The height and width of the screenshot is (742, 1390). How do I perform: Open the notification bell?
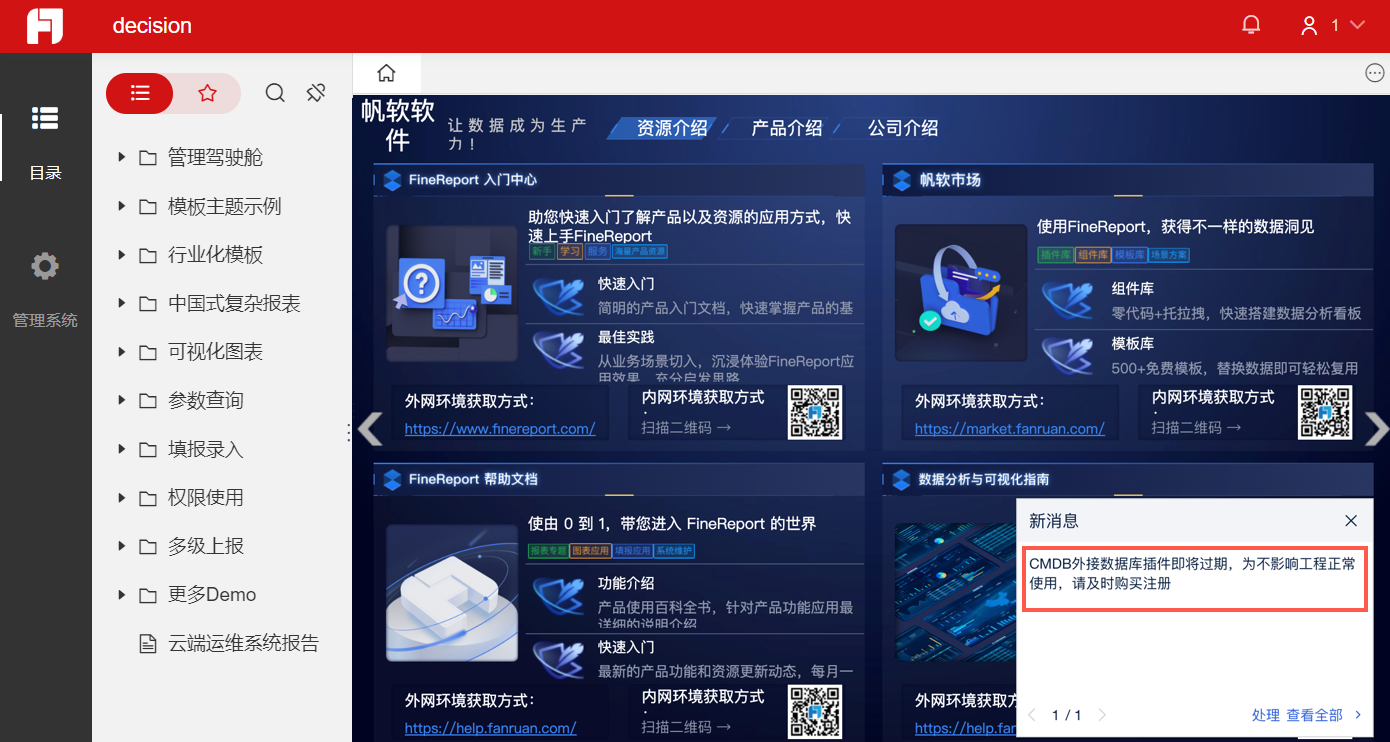point(1251,25)
